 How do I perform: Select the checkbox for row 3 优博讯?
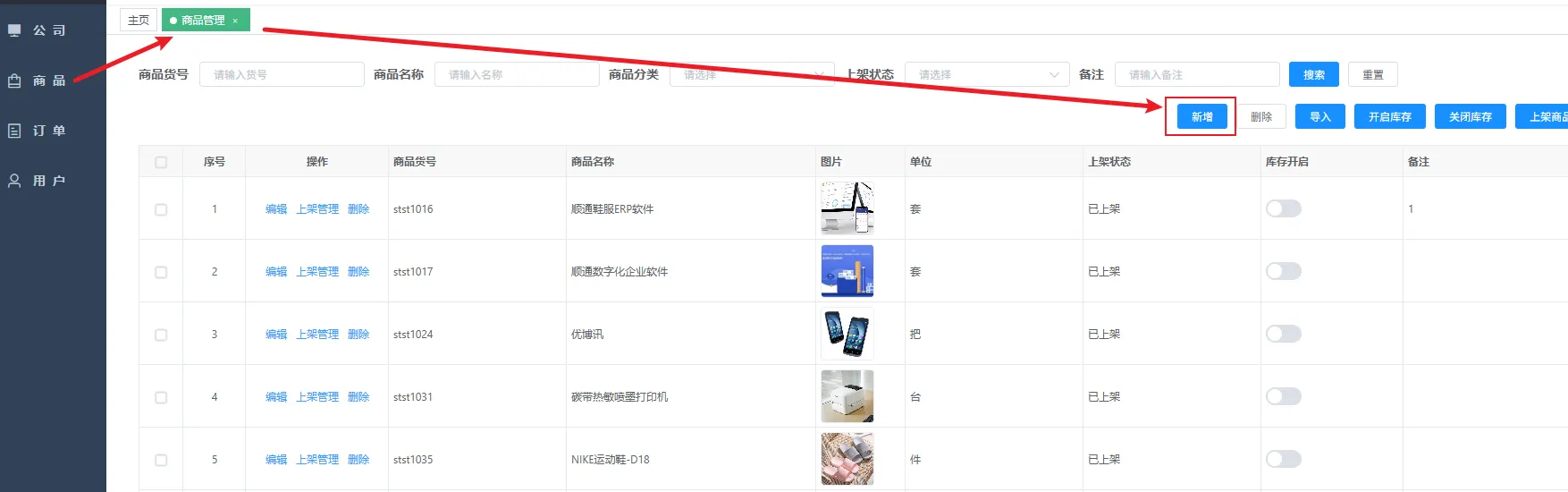[x=161, y=335]
